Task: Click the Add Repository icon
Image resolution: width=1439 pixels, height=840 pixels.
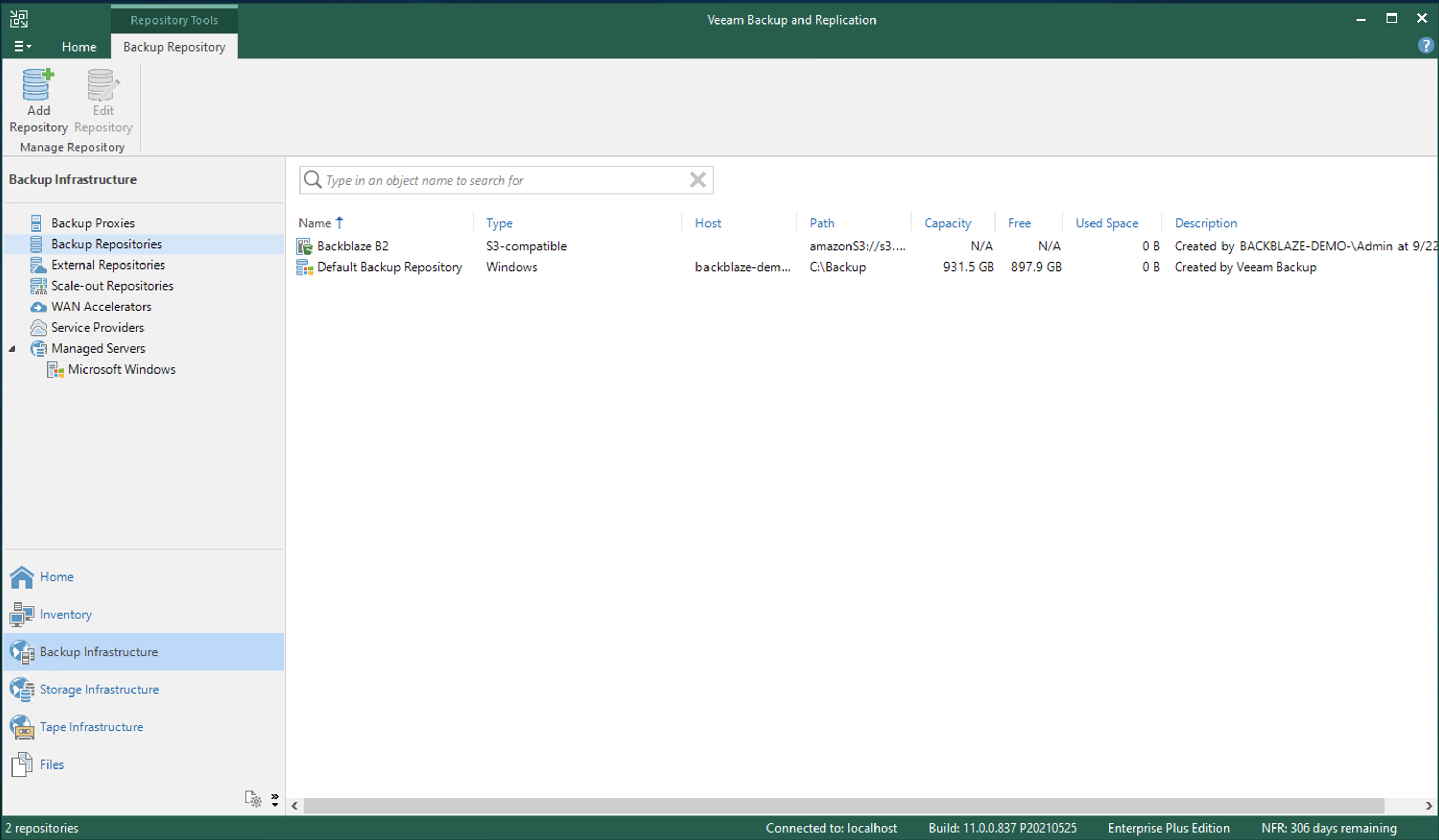Action: [x=38, y=84]
